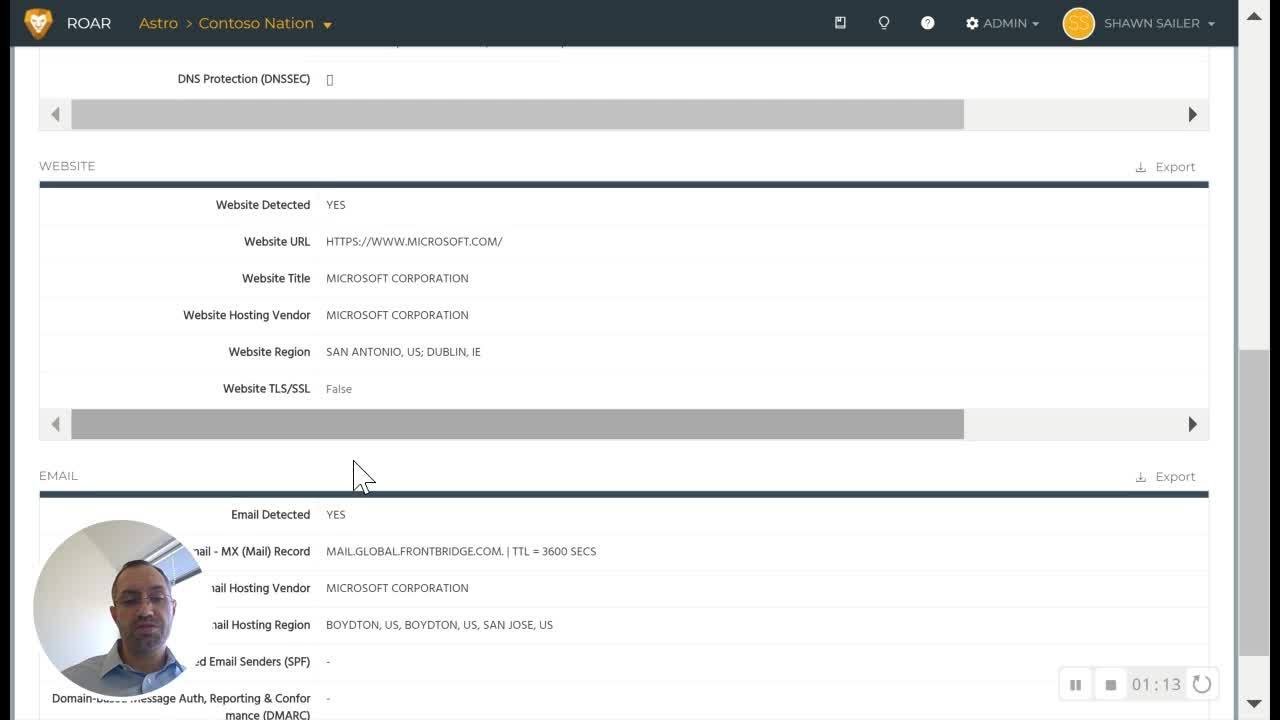This screenshot has height=720, width=1280.
Task: Click the Email Detected label
Action: coord(270,515)
